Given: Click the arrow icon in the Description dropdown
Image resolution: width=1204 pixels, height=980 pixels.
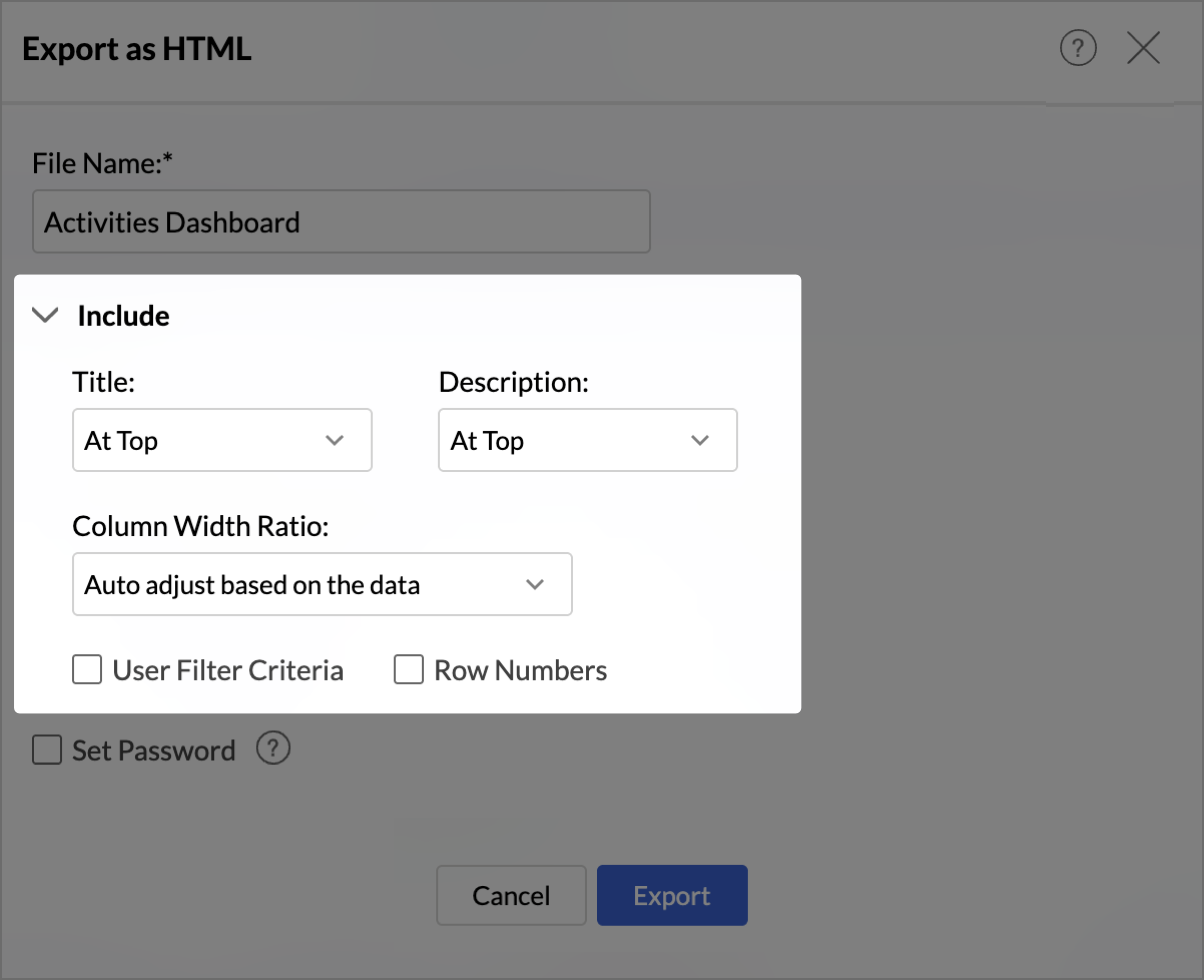Looking at the screenshot, I should coord(700,441).
